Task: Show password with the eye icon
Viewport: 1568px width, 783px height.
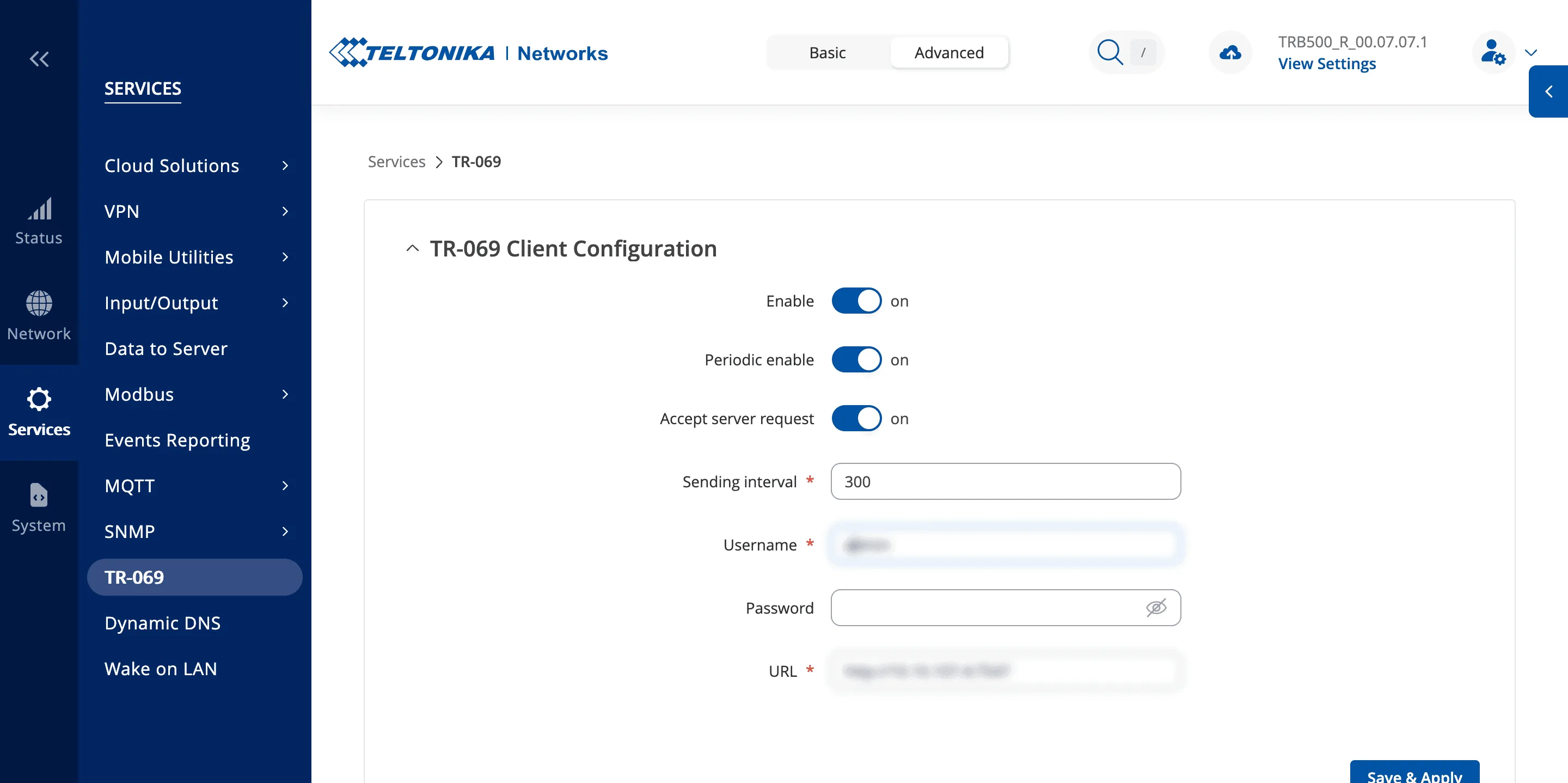Action: [x=1156, y=608]
